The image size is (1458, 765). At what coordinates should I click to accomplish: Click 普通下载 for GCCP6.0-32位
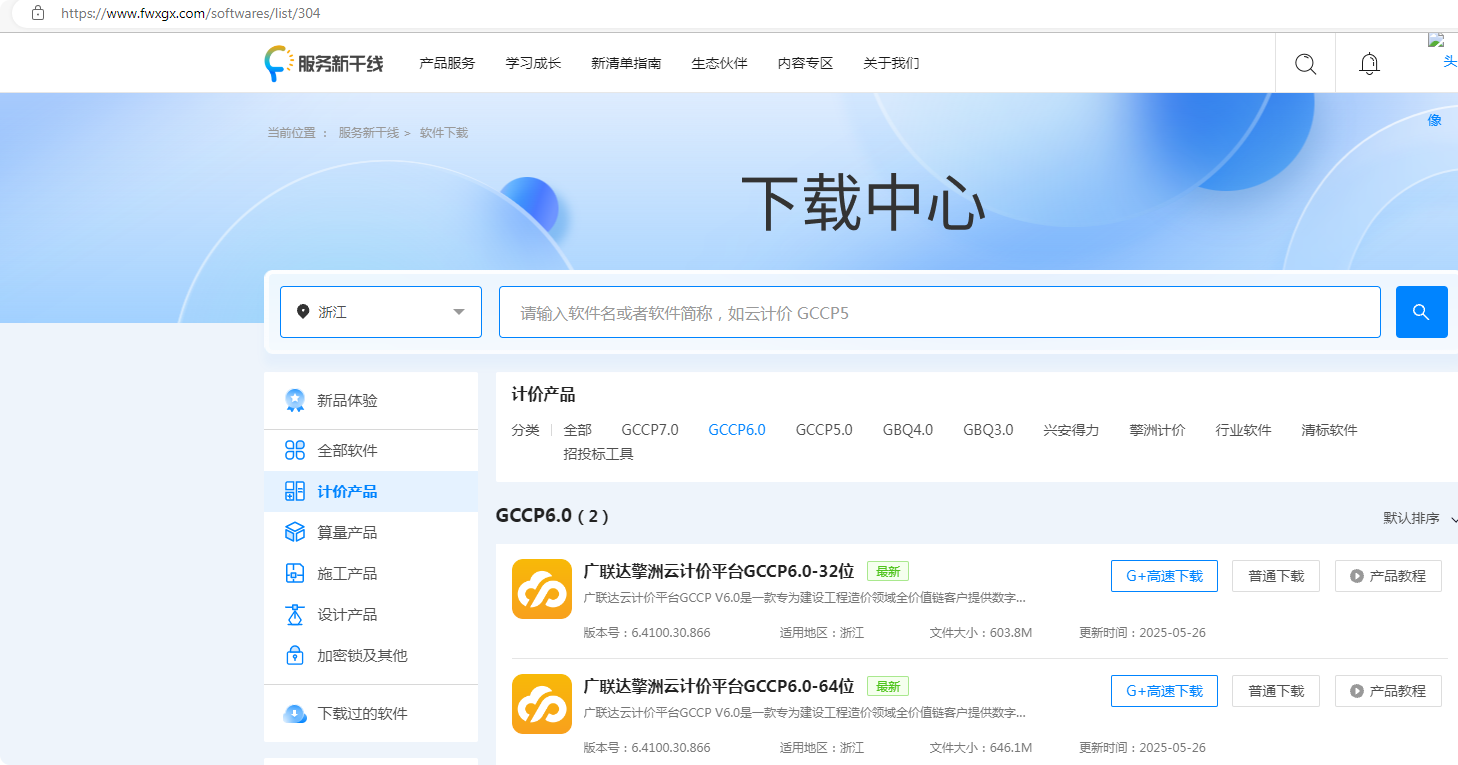coord(1275,575)
